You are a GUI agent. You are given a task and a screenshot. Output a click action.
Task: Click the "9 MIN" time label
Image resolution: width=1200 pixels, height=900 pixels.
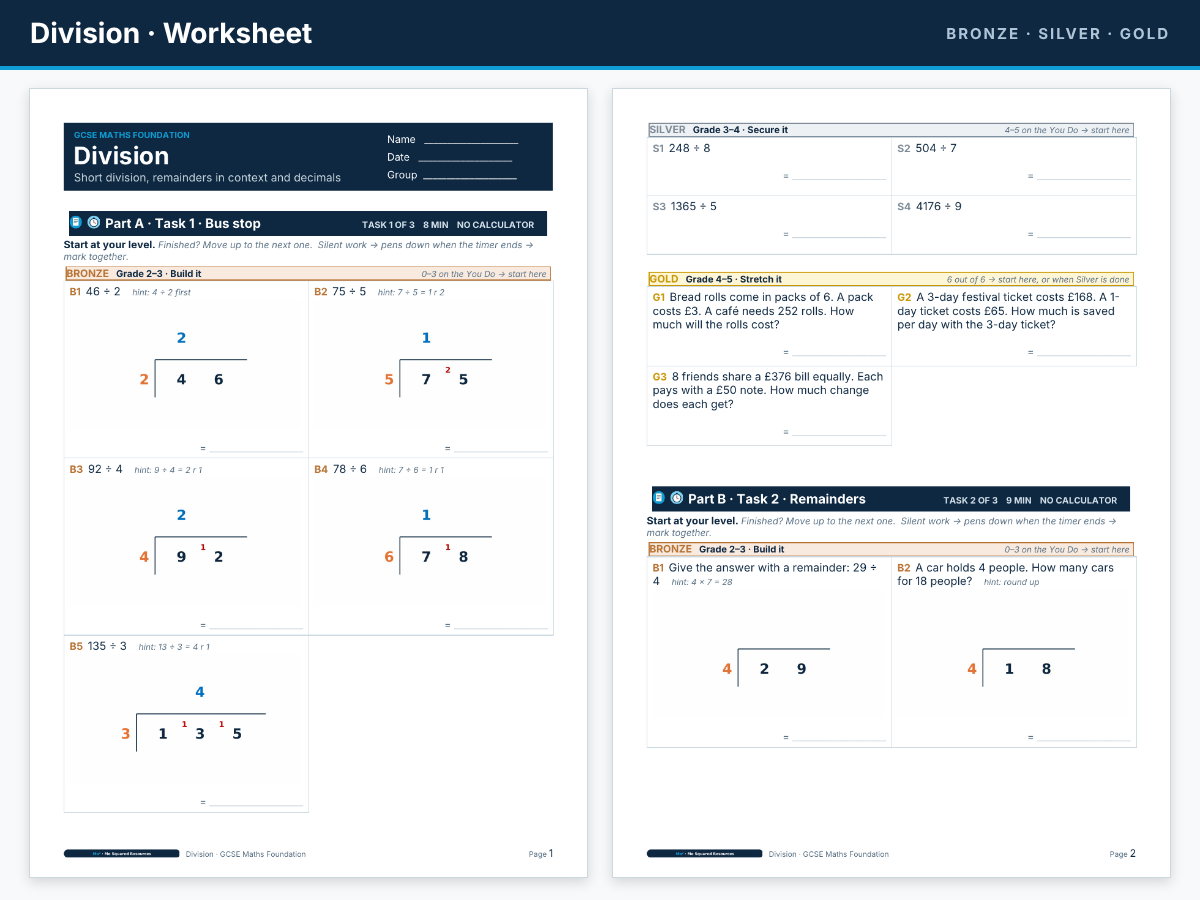click(x=1018, y=500)
